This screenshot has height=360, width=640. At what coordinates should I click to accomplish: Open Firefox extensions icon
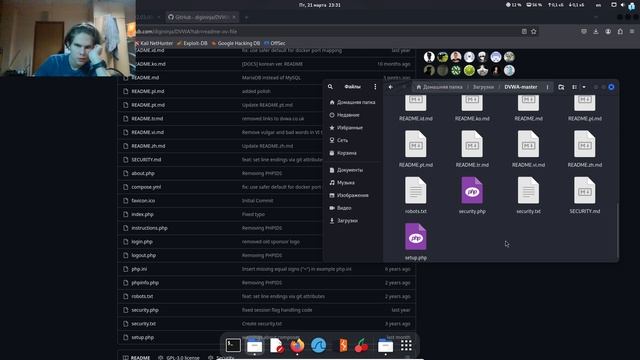tap(620, 31)
